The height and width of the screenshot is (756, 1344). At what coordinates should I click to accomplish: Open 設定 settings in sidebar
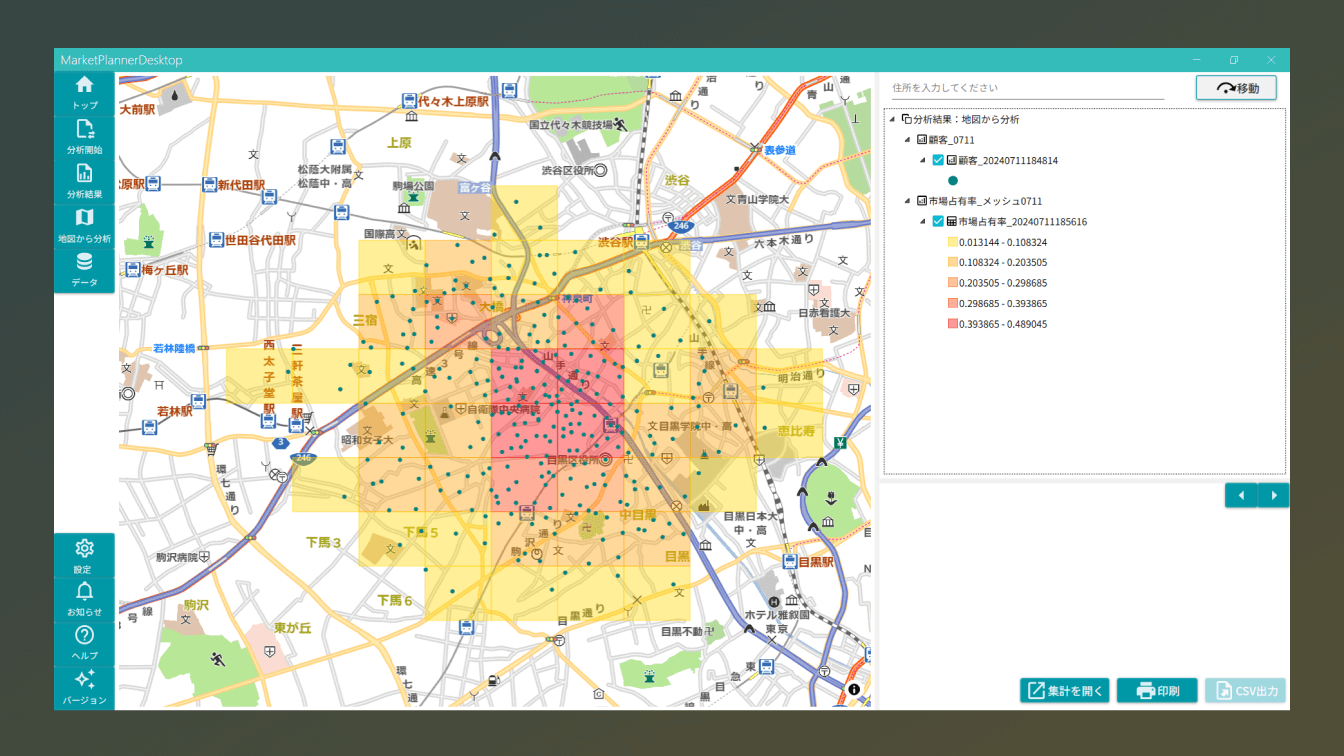(85, 556)
